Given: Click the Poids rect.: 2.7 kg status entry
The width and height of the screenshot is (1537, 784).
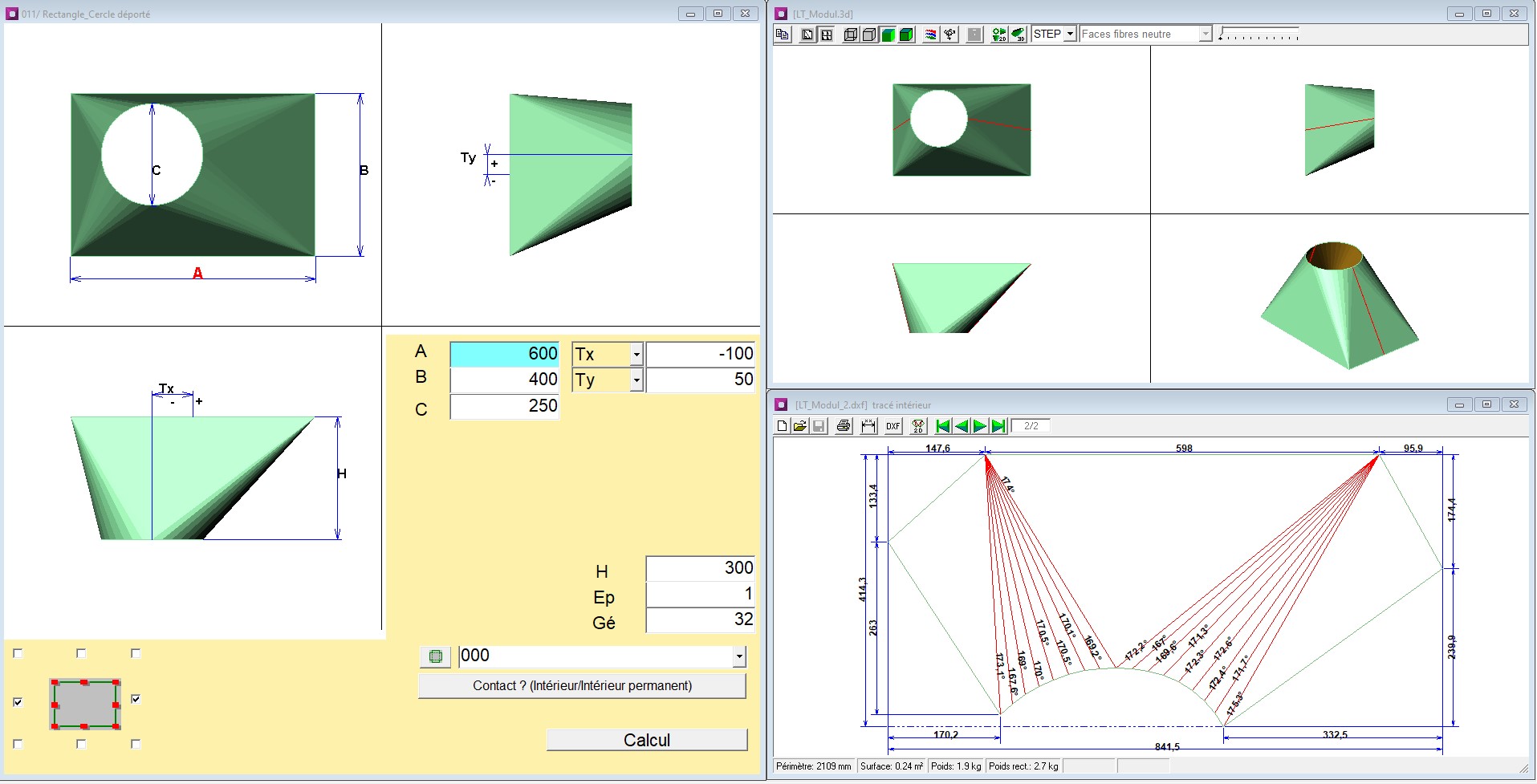Looking at the screenshot, I should pyautogui.click(x=1023, y=766).
